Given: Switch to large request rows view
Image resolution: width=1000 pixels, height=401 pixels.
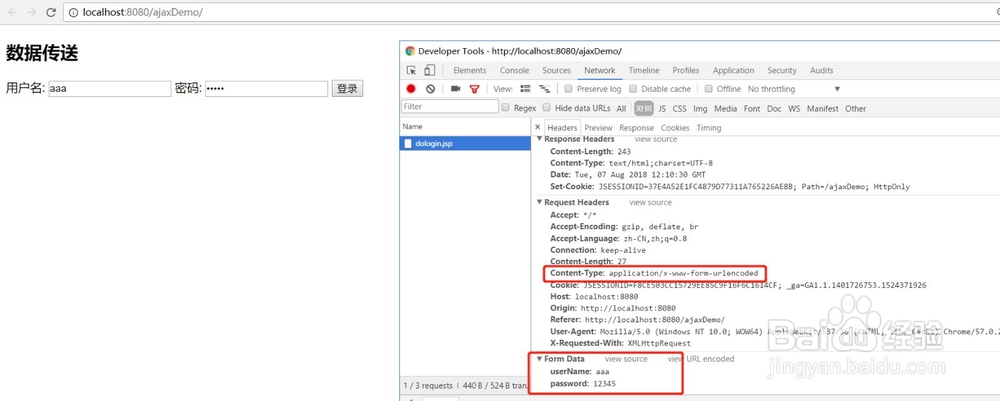Looking at the screenshot, I should coord(526,89).
